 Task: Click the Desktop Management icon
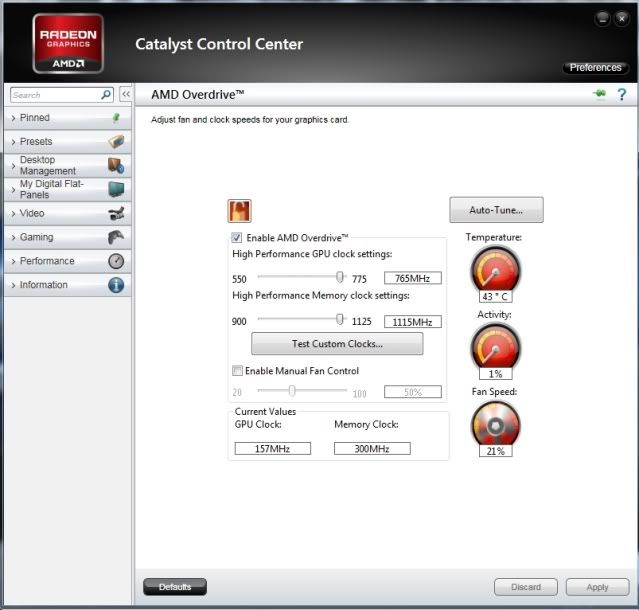(116, 165)
